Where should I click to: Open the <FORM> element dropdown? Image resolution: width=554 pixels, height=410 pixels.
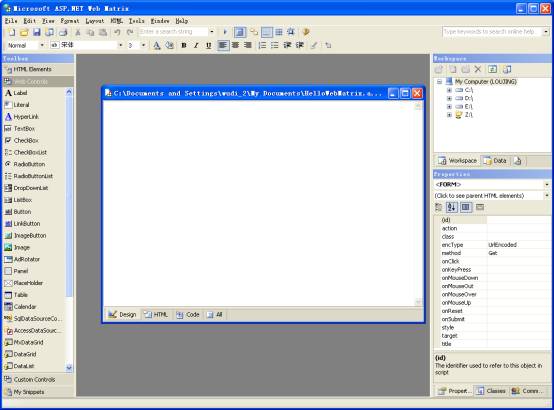547,184
